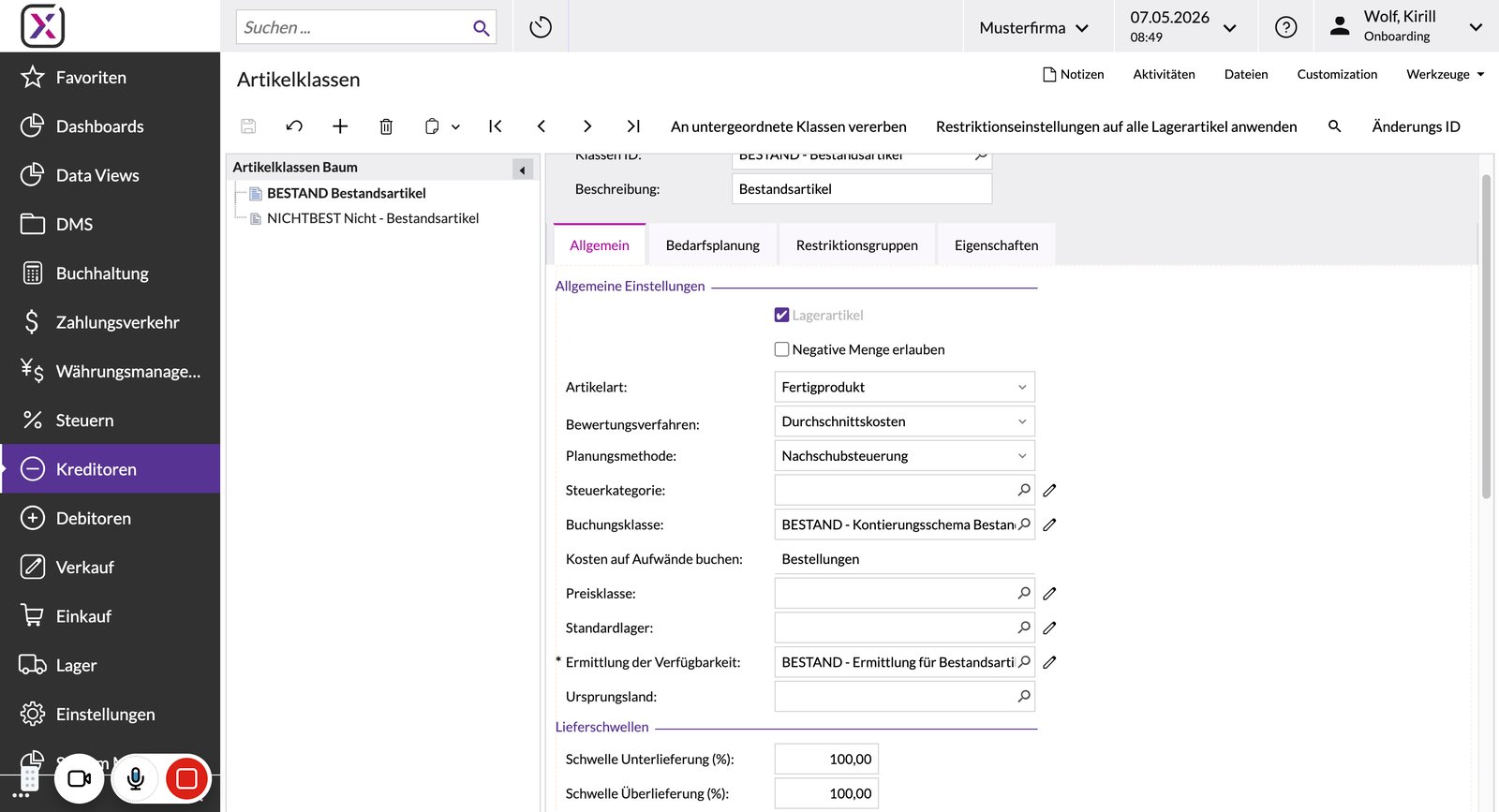Click Restriktionseinstellungen auf alle Lagerartikel anwenden
This screenshot has width=1499, height=812.
(1117, 126)
